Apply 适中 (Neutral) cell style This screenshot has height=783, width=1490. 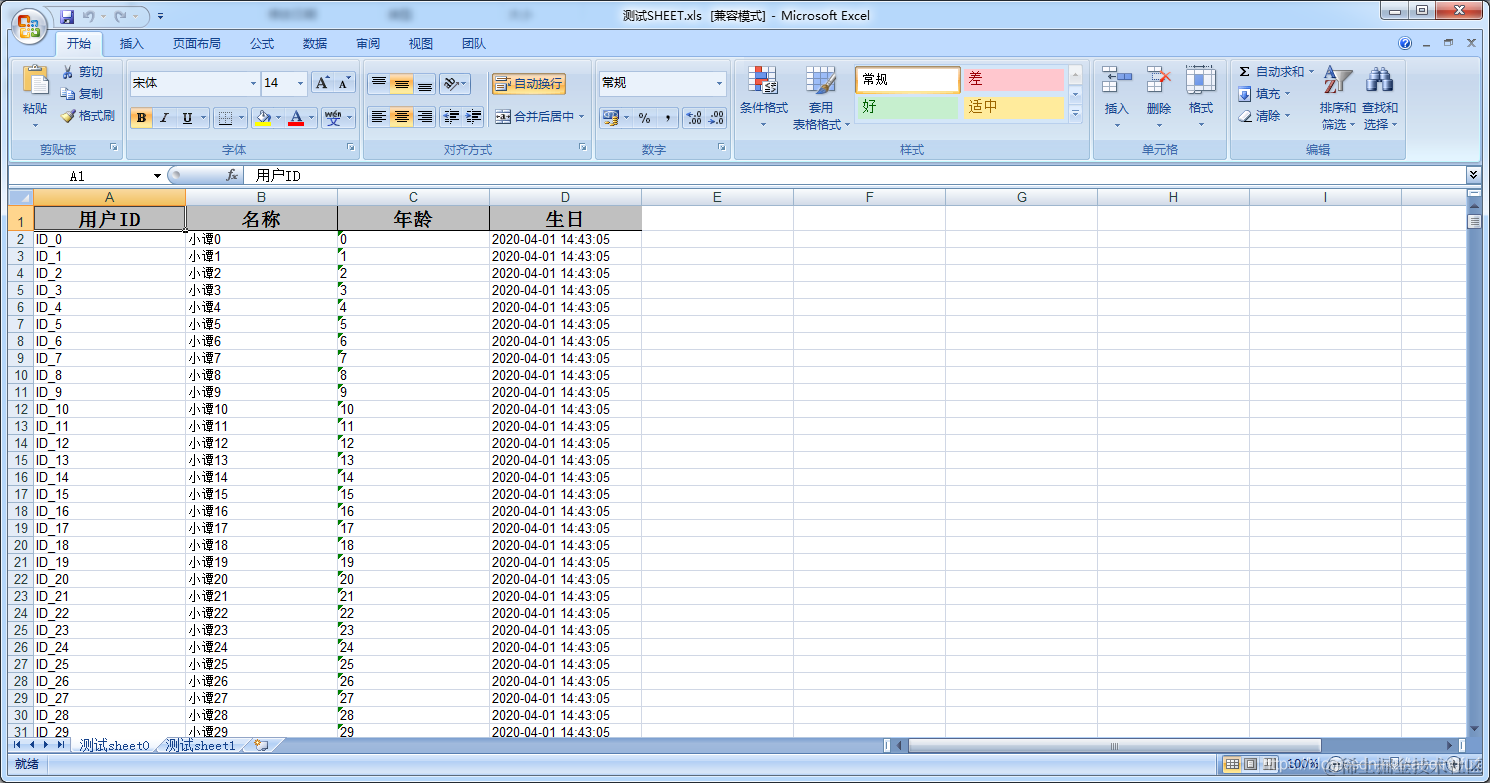pos(1013,107)
